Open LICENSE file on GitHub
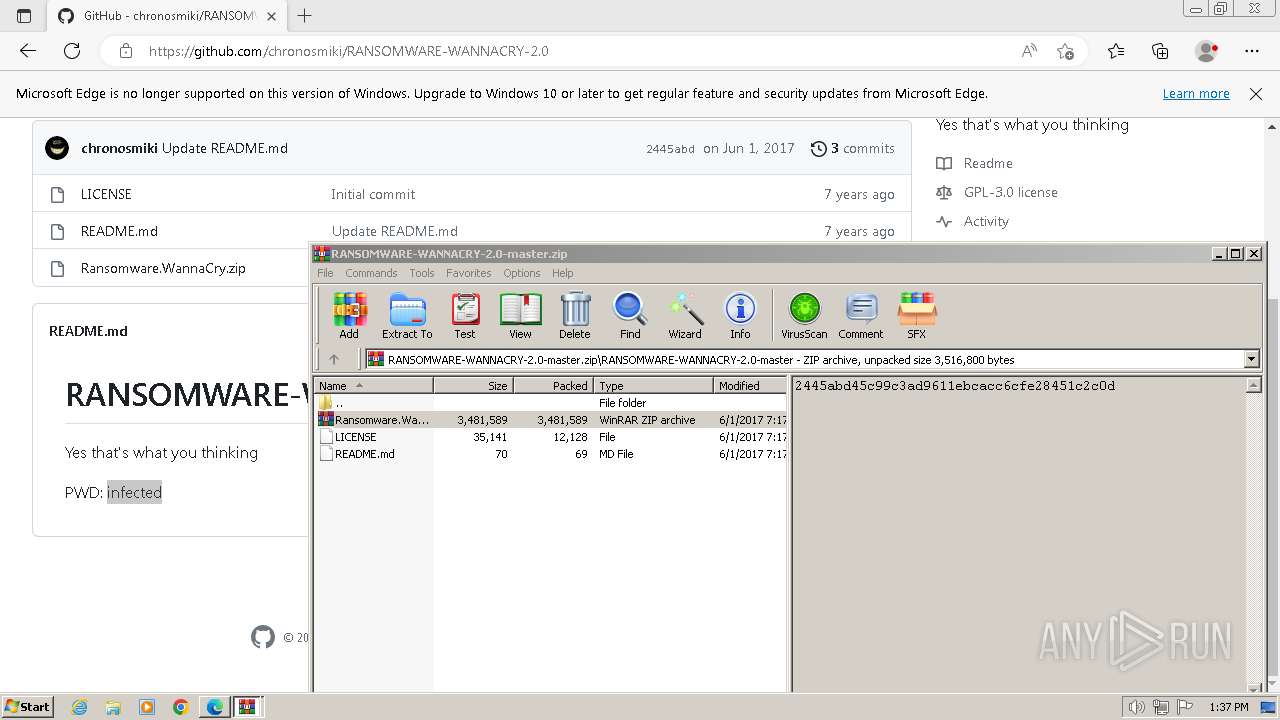Screen dimensions: 1280x720 (x=106, y=194)
